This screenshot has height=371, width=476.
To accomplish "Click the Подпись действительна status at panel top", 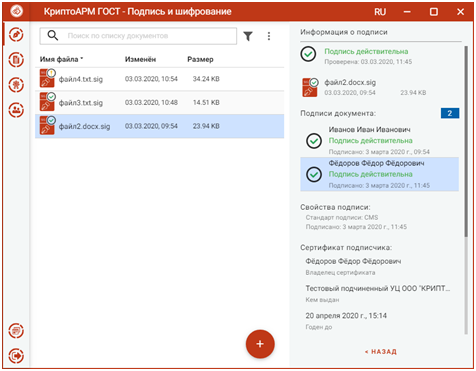I will [366, 51].
